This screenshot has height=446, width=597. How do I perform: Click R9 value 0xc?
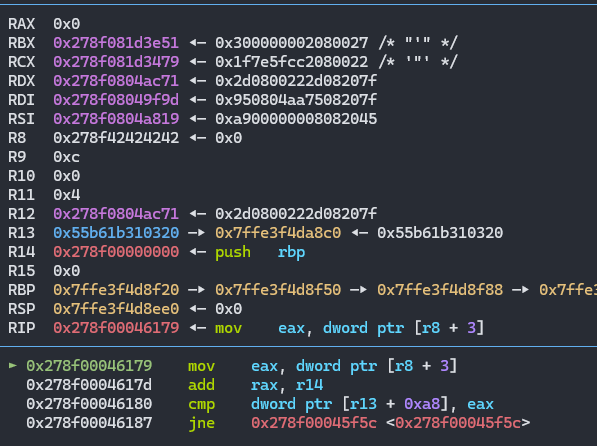coord(66,157)
